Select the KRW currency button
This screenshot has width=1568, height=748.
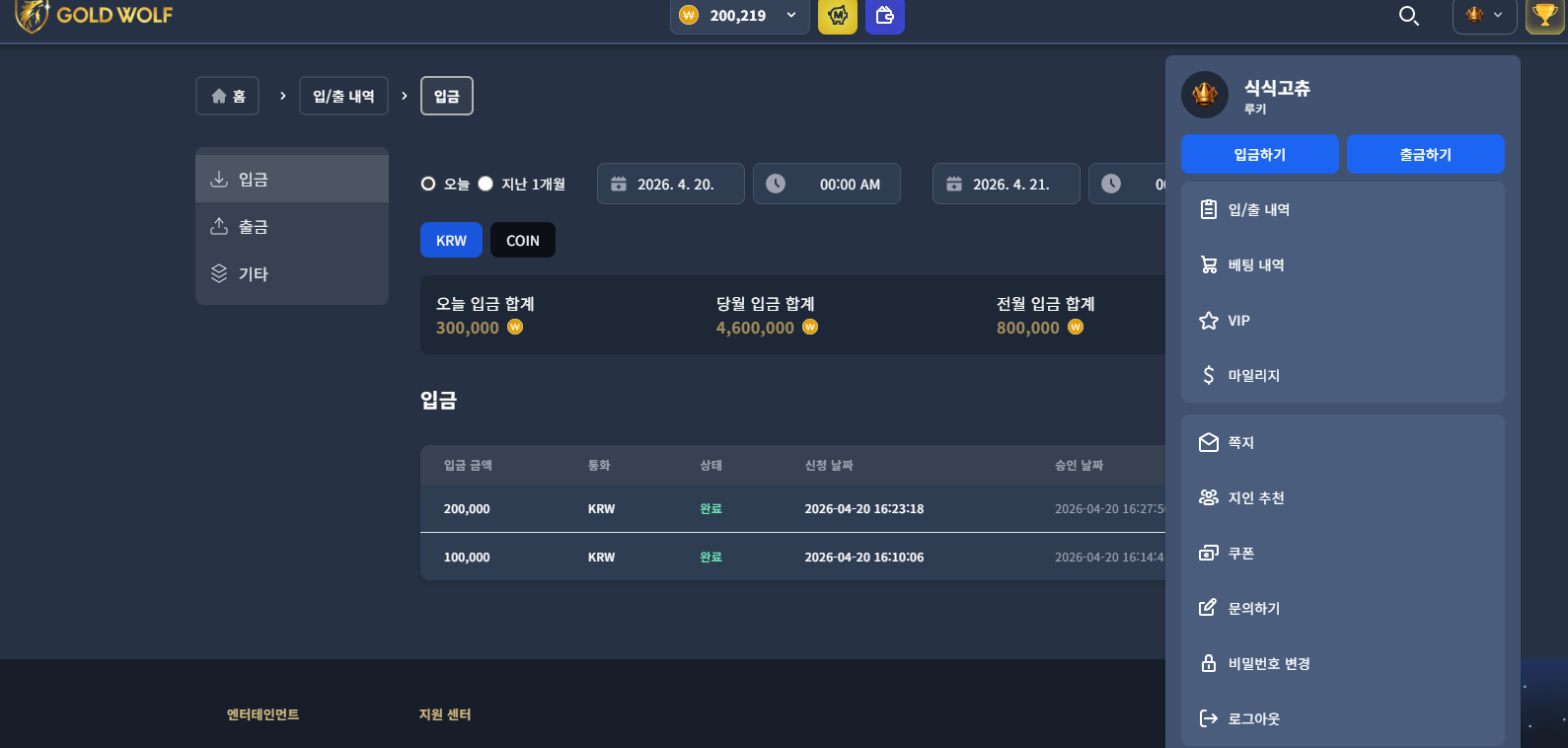click(x=451, y=240)
